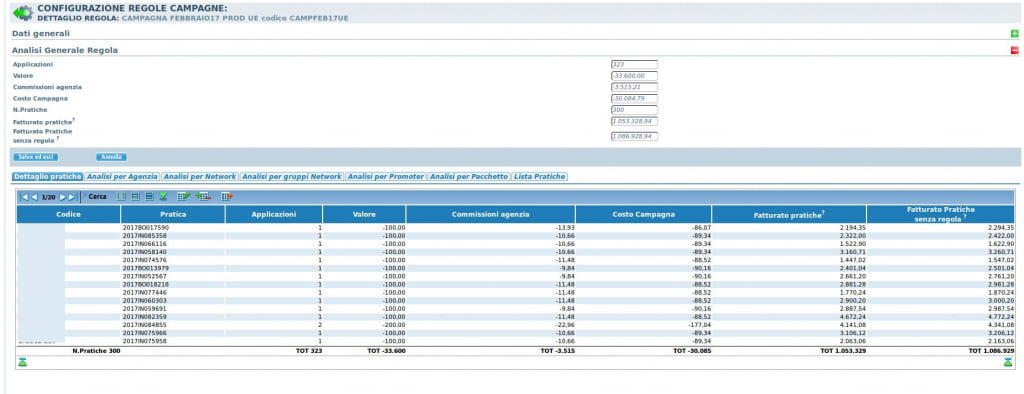Click the Annulla button
This screenshot has height=394, width=1024.
click(x=111, y=157)
